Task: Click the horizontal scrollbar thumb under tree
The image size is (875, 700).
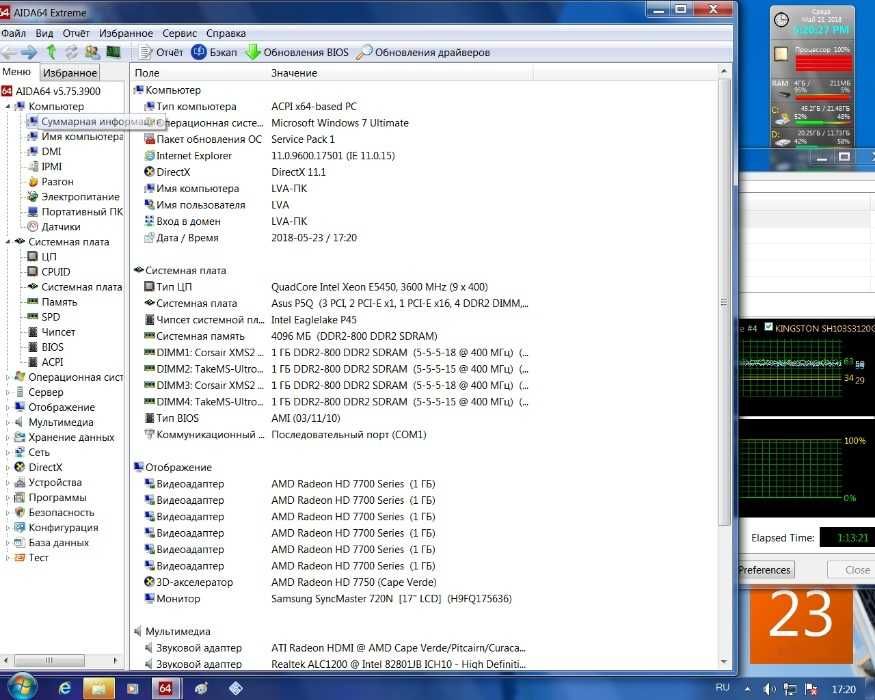Action: tap(49, 660)
